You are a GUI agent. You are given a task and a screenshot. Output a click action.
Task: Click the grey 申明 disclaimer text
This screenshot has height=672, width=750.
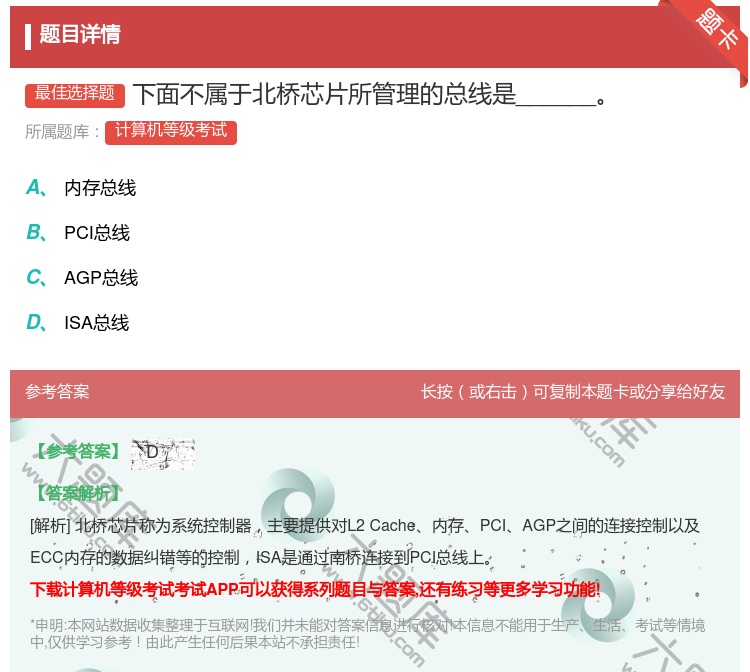[367, 633]
